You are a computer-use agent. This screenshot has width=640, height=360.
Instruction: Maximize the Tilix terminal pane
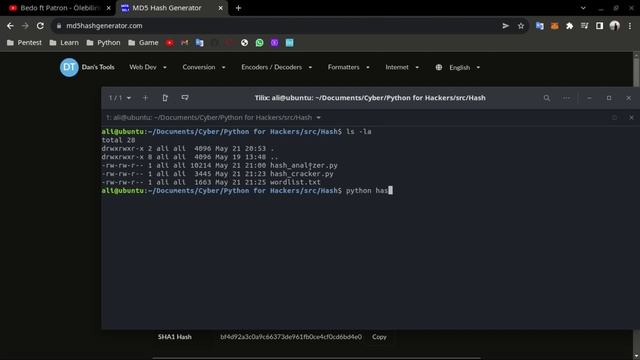614,118
